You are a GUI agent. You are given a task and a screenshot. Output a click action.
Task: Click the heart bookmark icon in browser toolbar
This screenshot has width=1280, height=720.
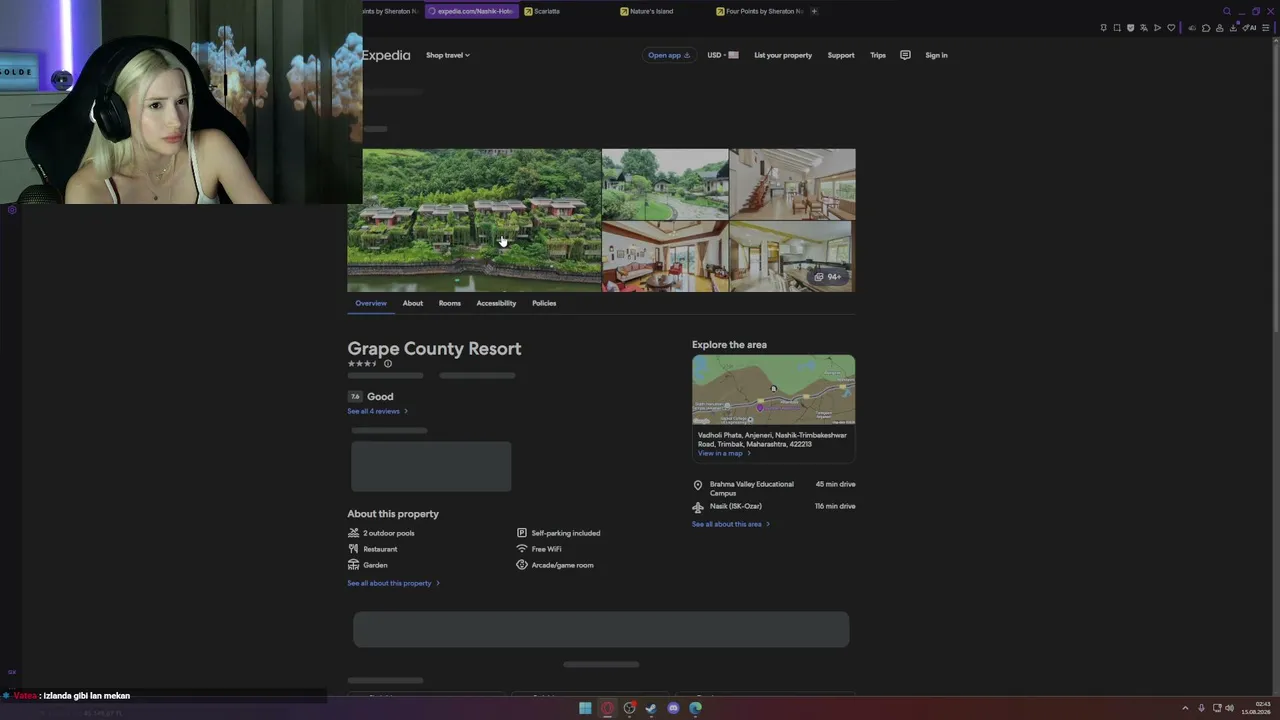click(1171, 28)
